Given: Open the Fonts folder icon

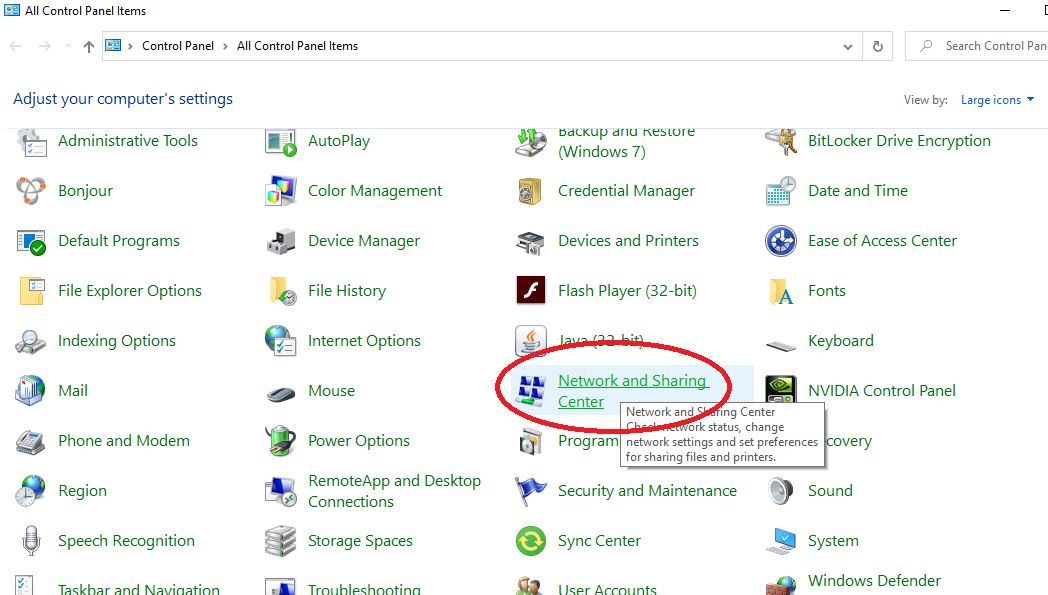Looking at the screenshot, I should (x=781, y=291).
